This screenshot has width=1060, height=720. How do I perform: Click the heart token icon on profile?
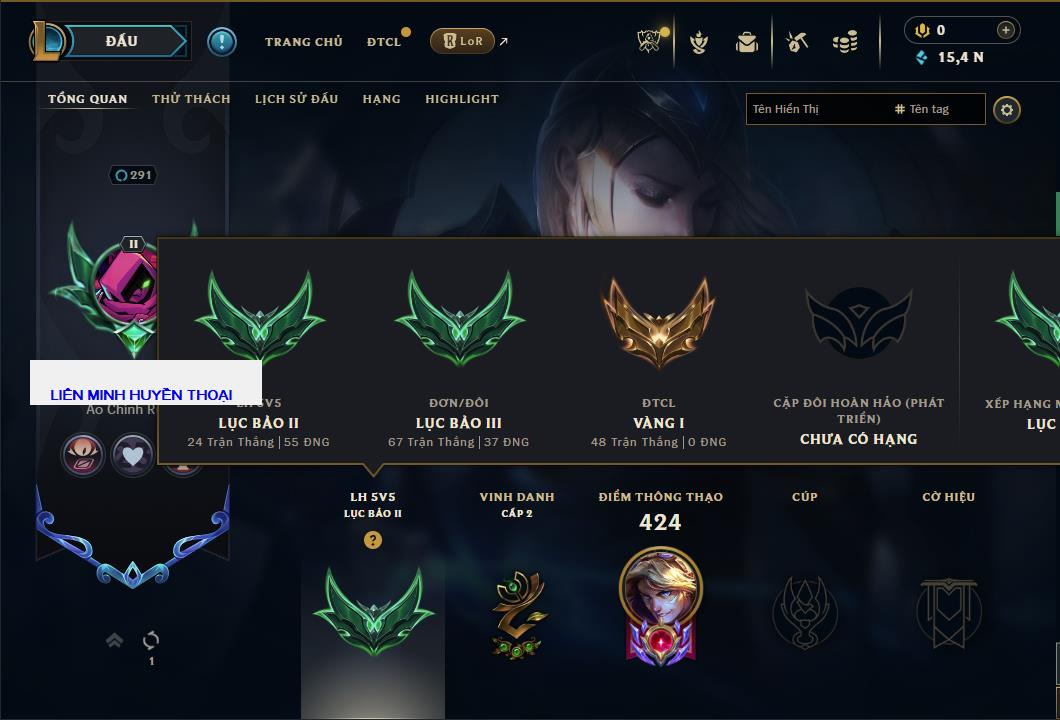pyautogui.click(x=132, y=455)
